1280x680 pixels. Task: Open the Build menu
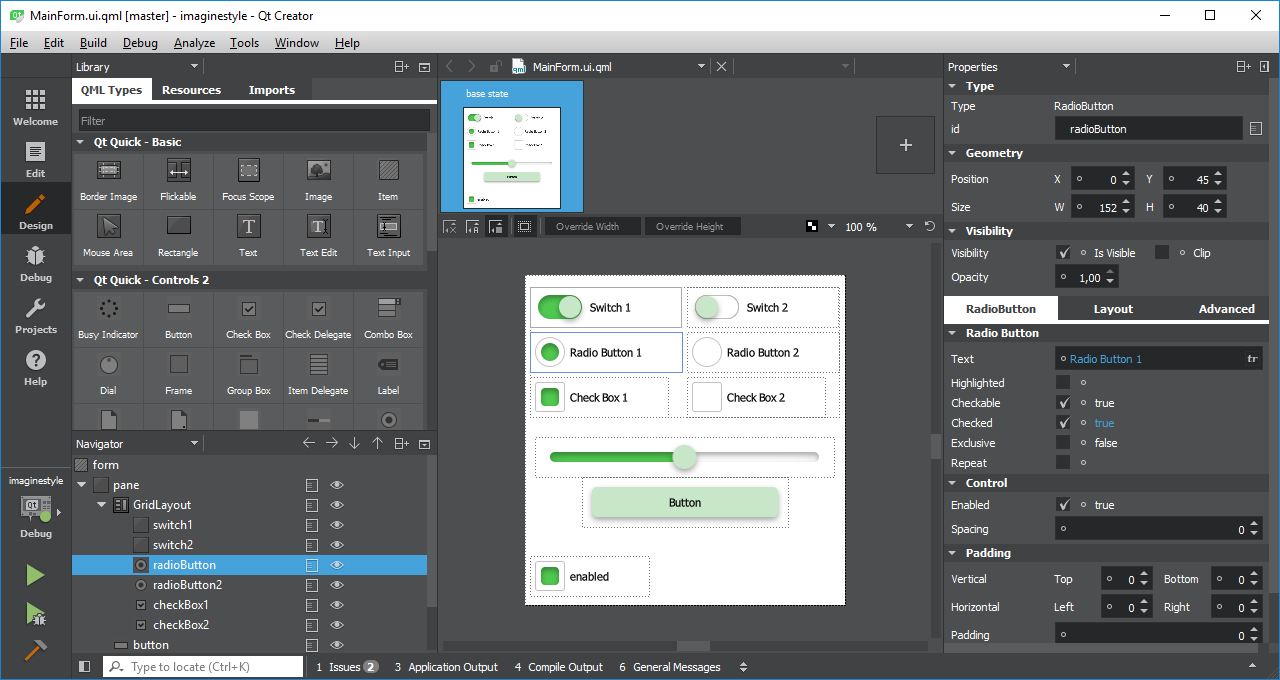(93, 43)
